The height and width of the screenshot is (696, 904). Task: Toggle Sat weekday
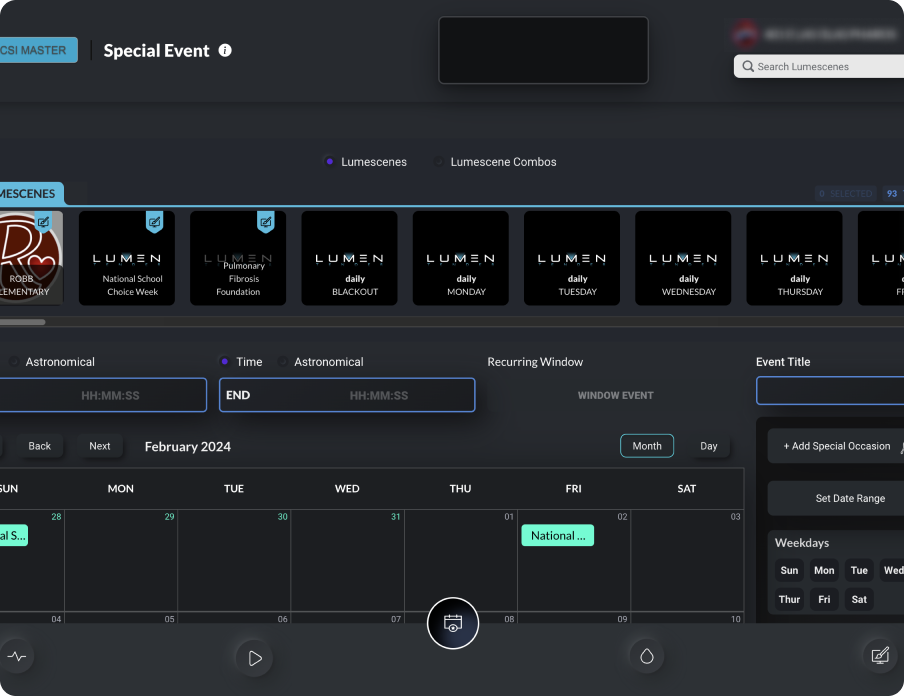coord(859,599)
